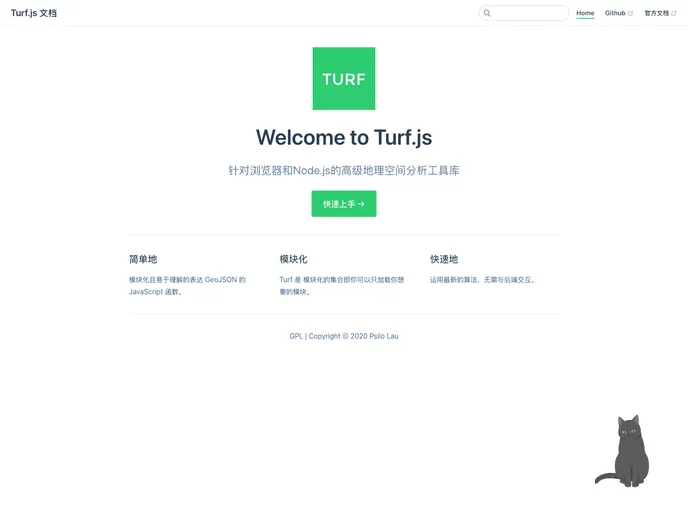
Task: Click the 快速上手 get started button
Action: (344, 204)
